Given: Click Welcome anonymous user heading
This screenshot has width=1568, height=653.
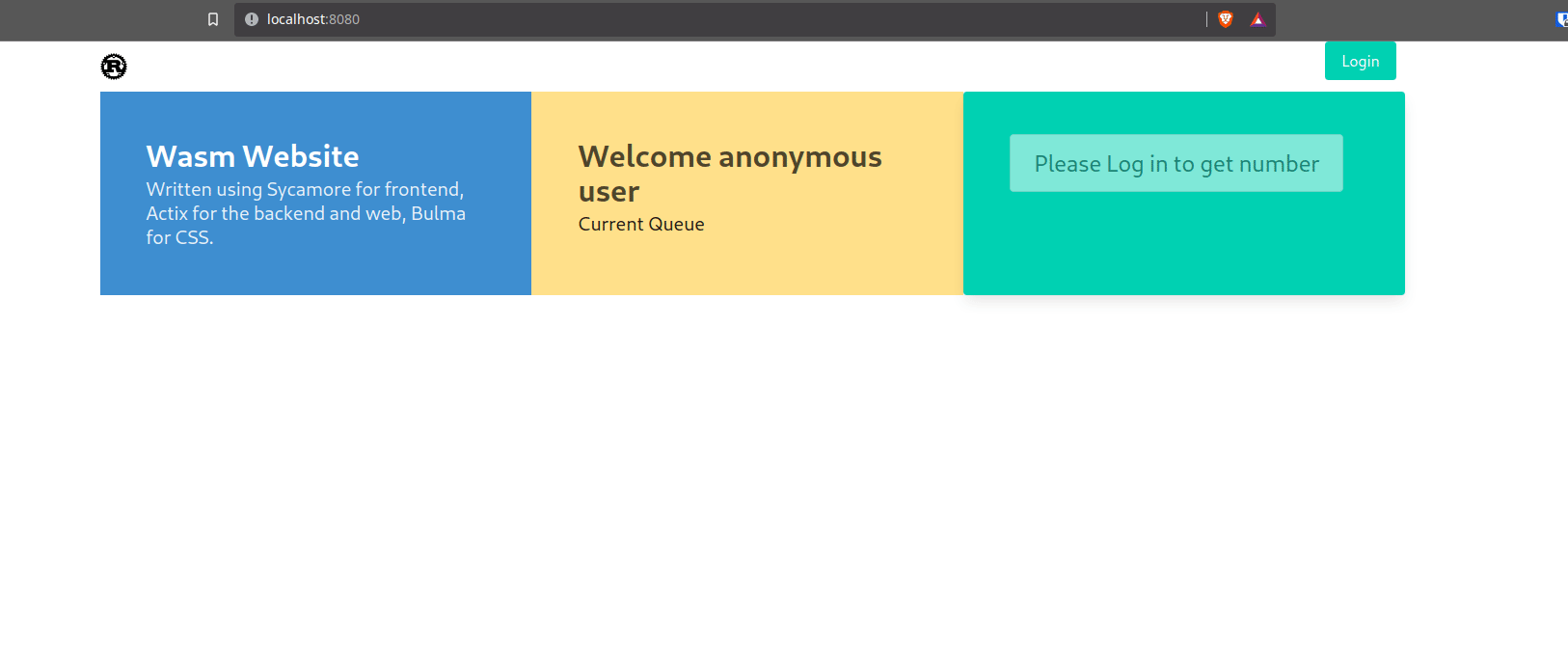Looking at the screenshot, I should pyautogui.click(x=730, y=174).
